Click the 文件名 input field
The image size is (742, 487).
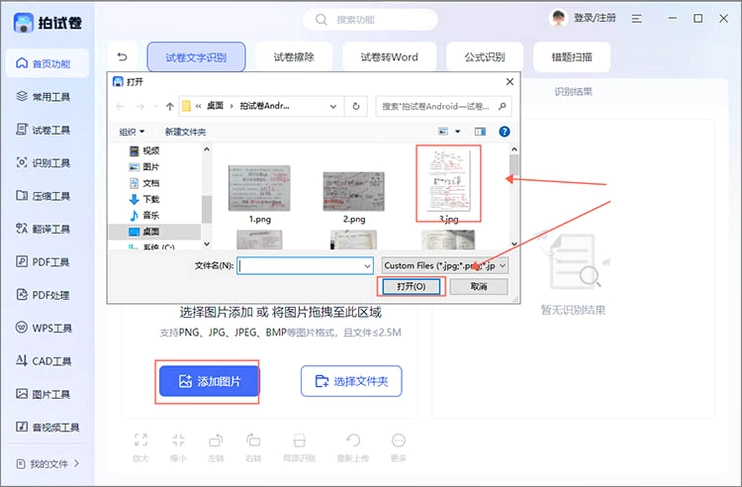pyautogui.click(x=305, y=266)
